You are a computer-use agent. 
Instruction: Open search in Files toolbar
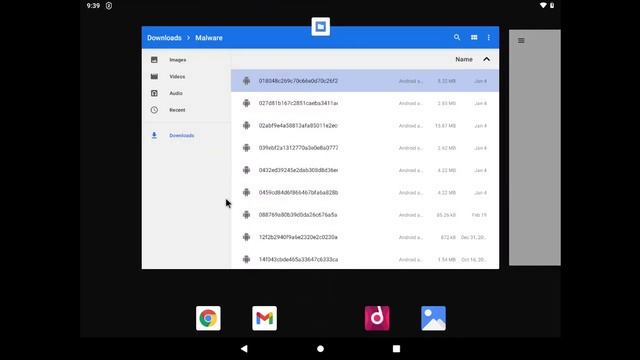click(x=457, y=37)
